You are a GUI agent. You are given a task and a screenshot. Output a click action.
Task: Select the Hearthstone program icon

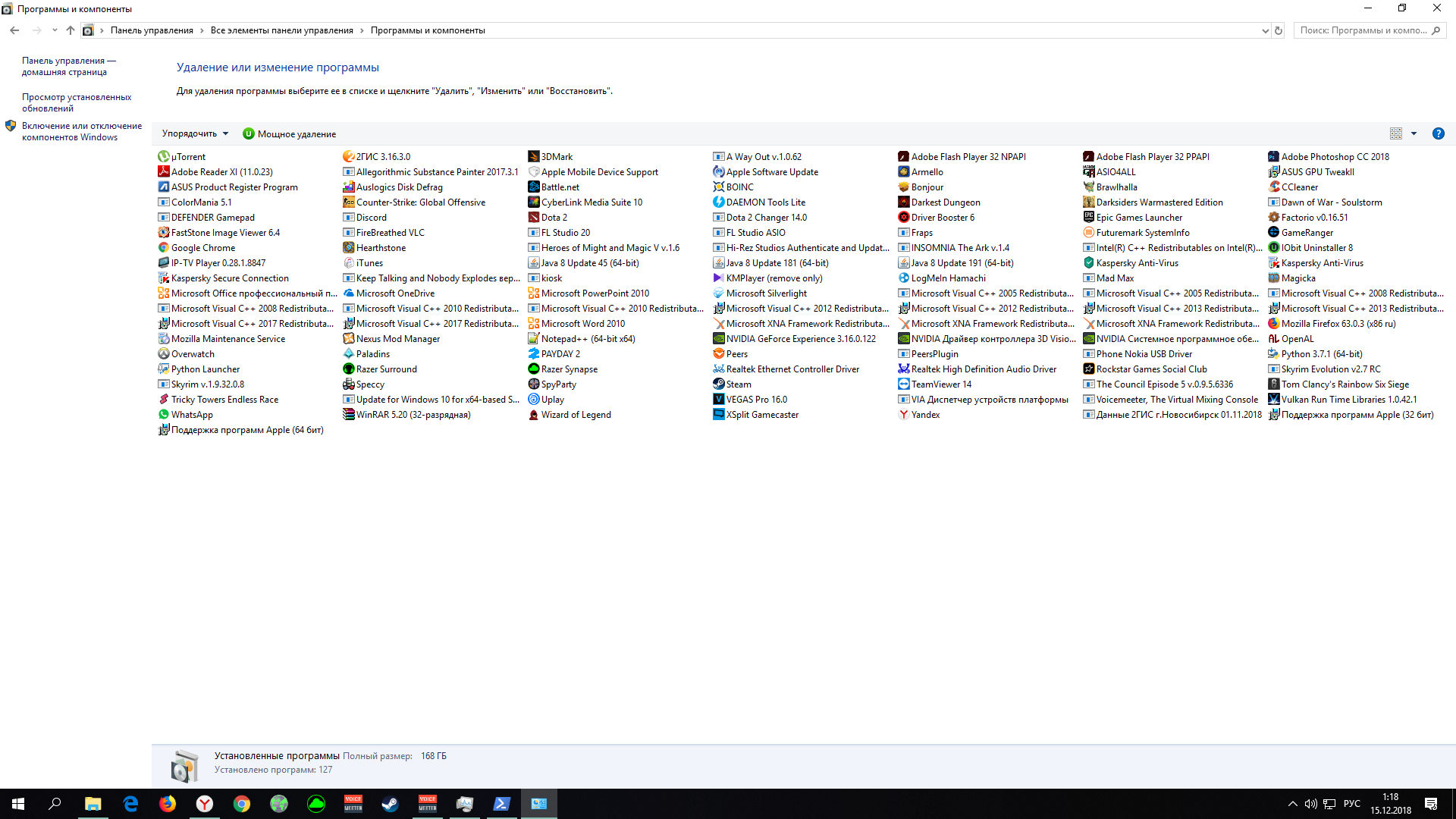tap(348, 248)
